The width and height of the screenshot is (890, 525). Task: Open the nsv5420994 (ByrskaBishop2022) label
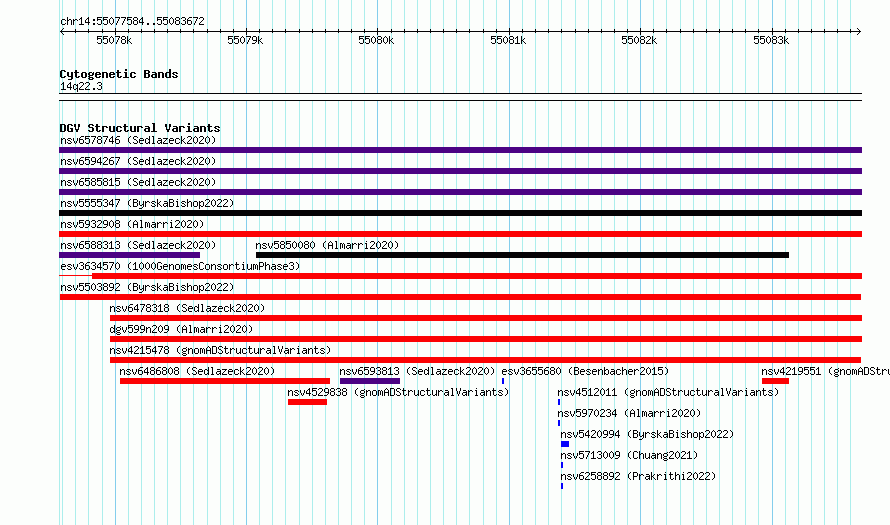coord(647,434)
